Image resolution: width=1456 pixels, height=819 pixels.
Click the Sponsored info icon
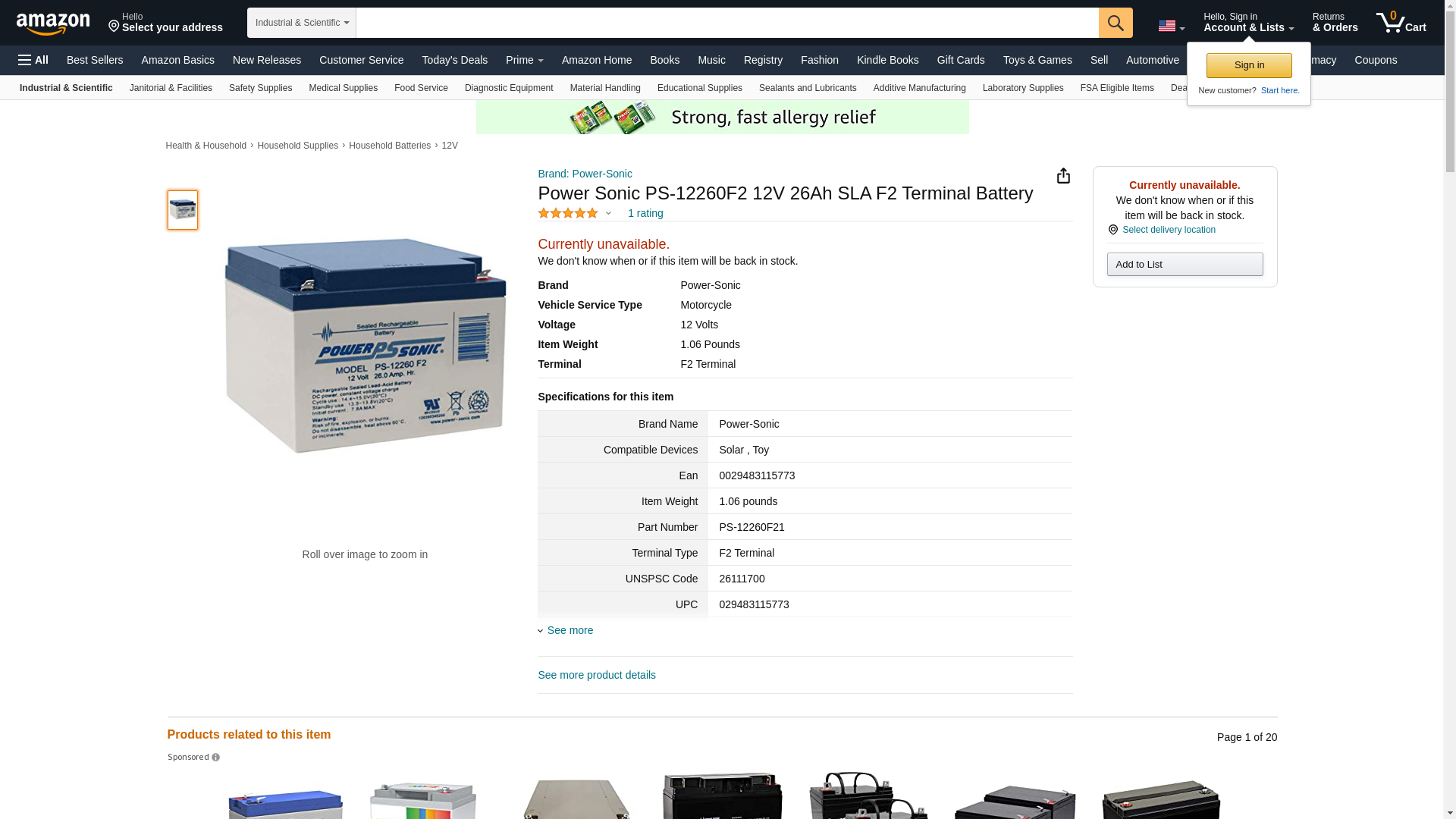click(x=216, y=757)
